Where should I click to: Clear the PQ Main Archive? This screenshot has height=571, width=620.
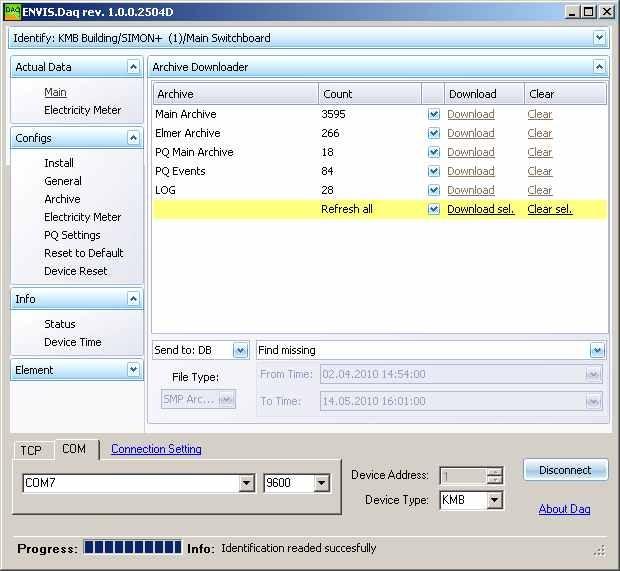[540, 152]
